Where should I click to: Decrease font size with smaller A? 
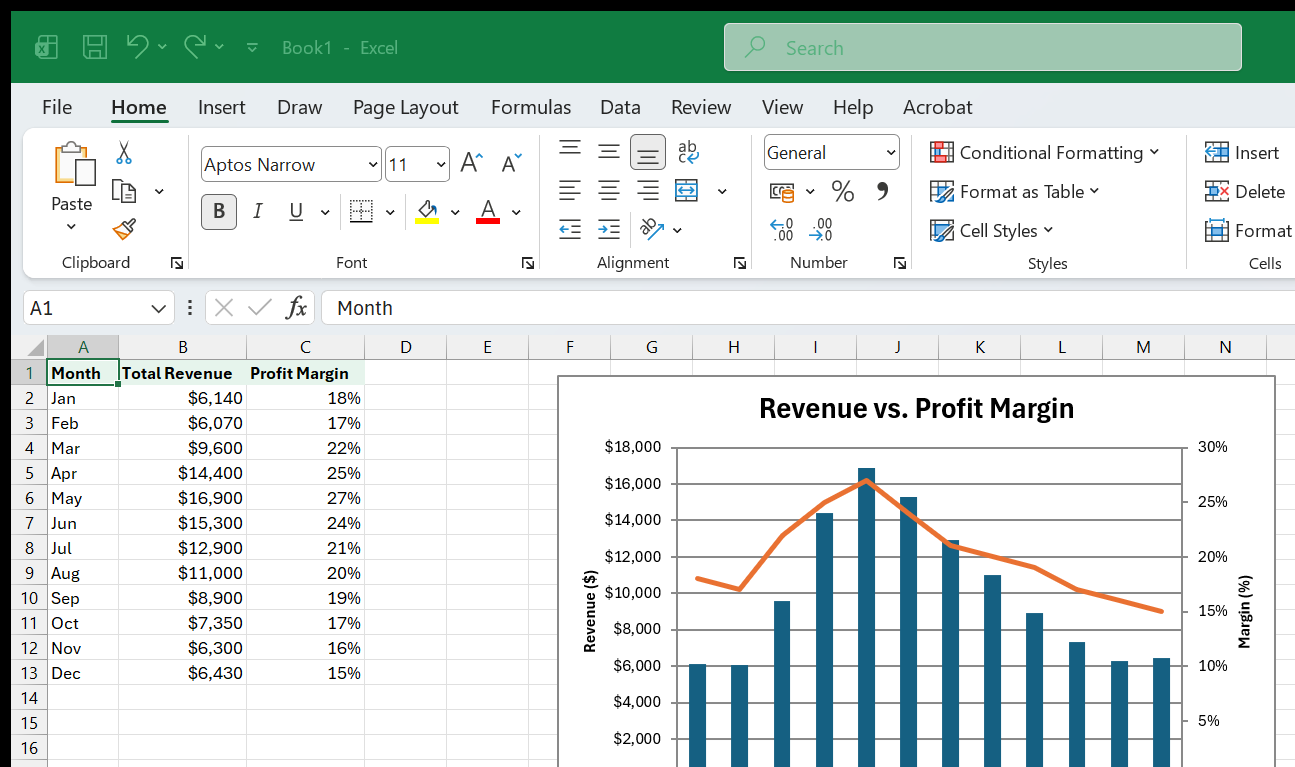[511, 164]
